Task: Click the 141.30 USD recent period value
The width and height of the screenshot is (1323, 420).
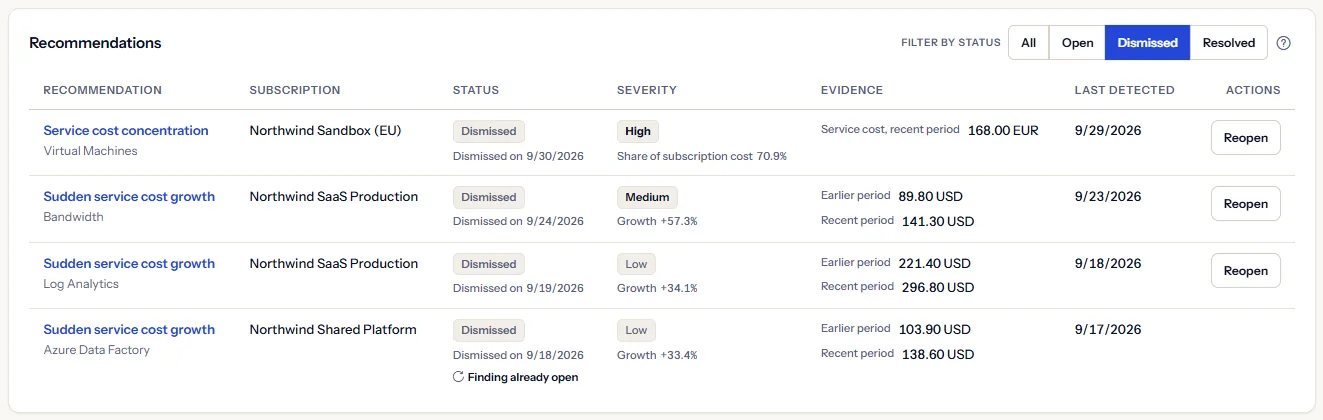Action: point(938,221)
